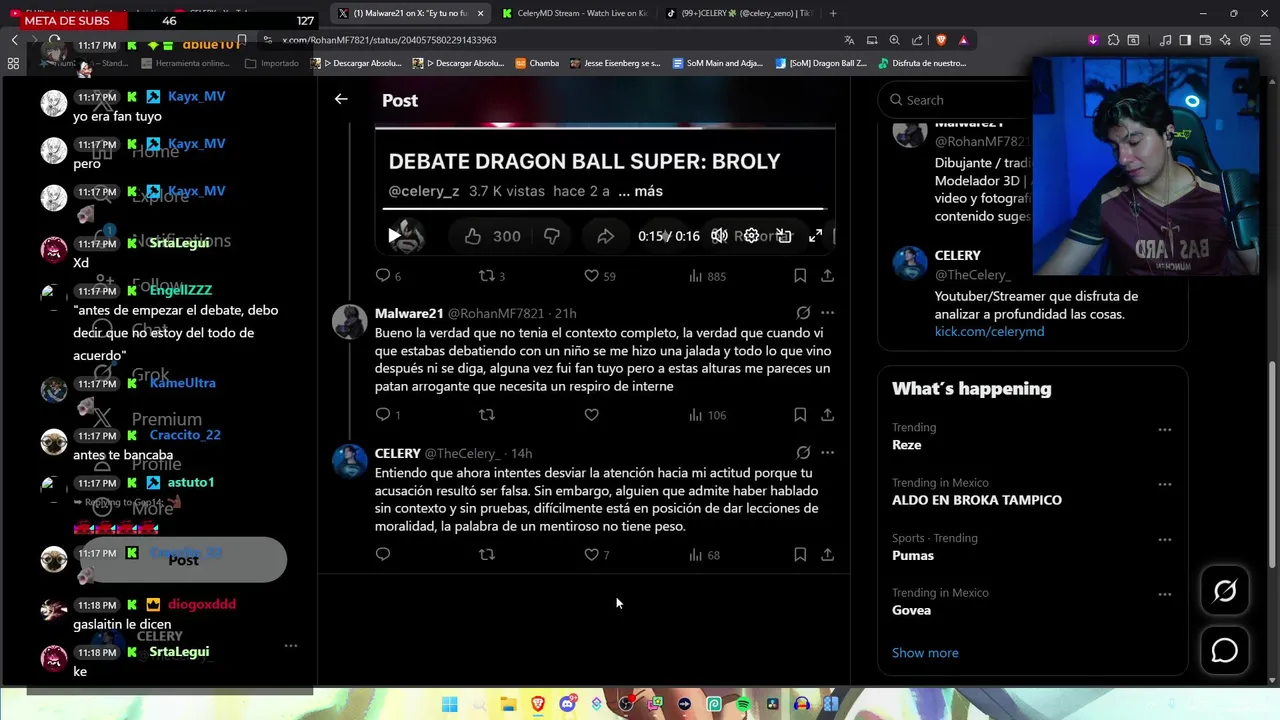
Task: Share CELERY's reply with 68 views
Action: 828,554
